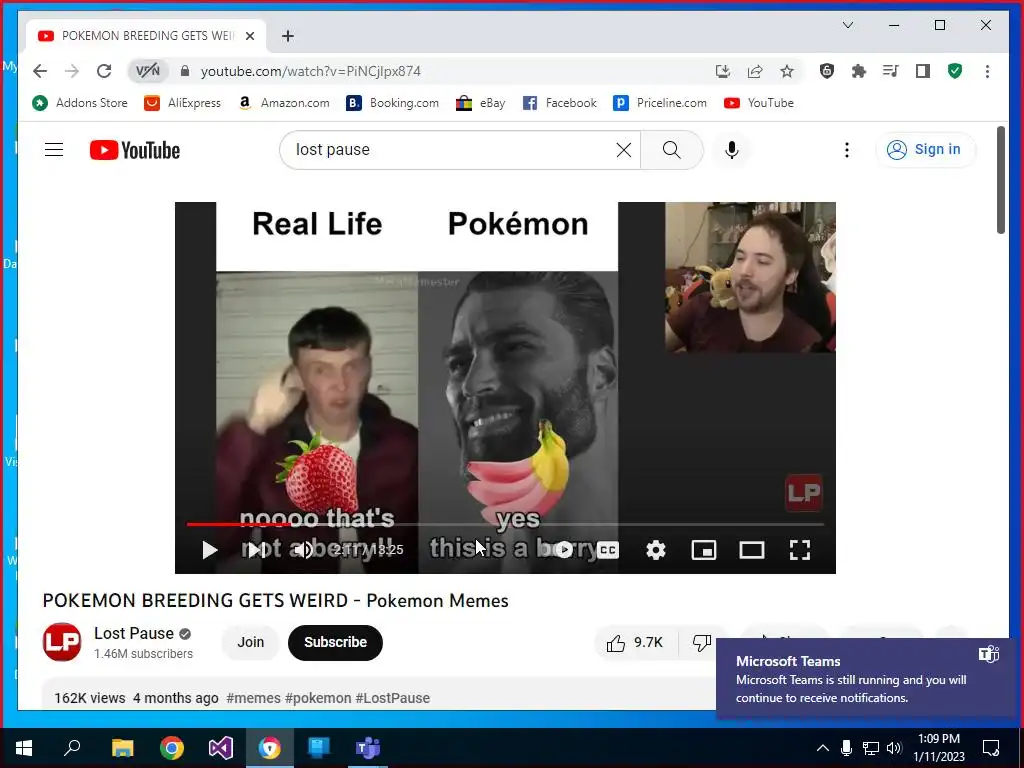This screenshot has height=768, width=1024.
Task: Toggle closed captions CC
Action: [608, 550]
